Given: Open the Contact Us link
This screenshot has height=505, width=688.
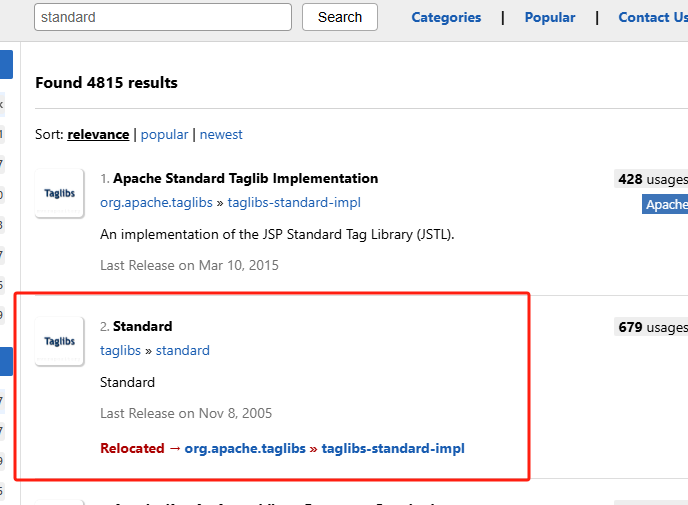Looking at the screenshot, I should (x=653, y=17).
